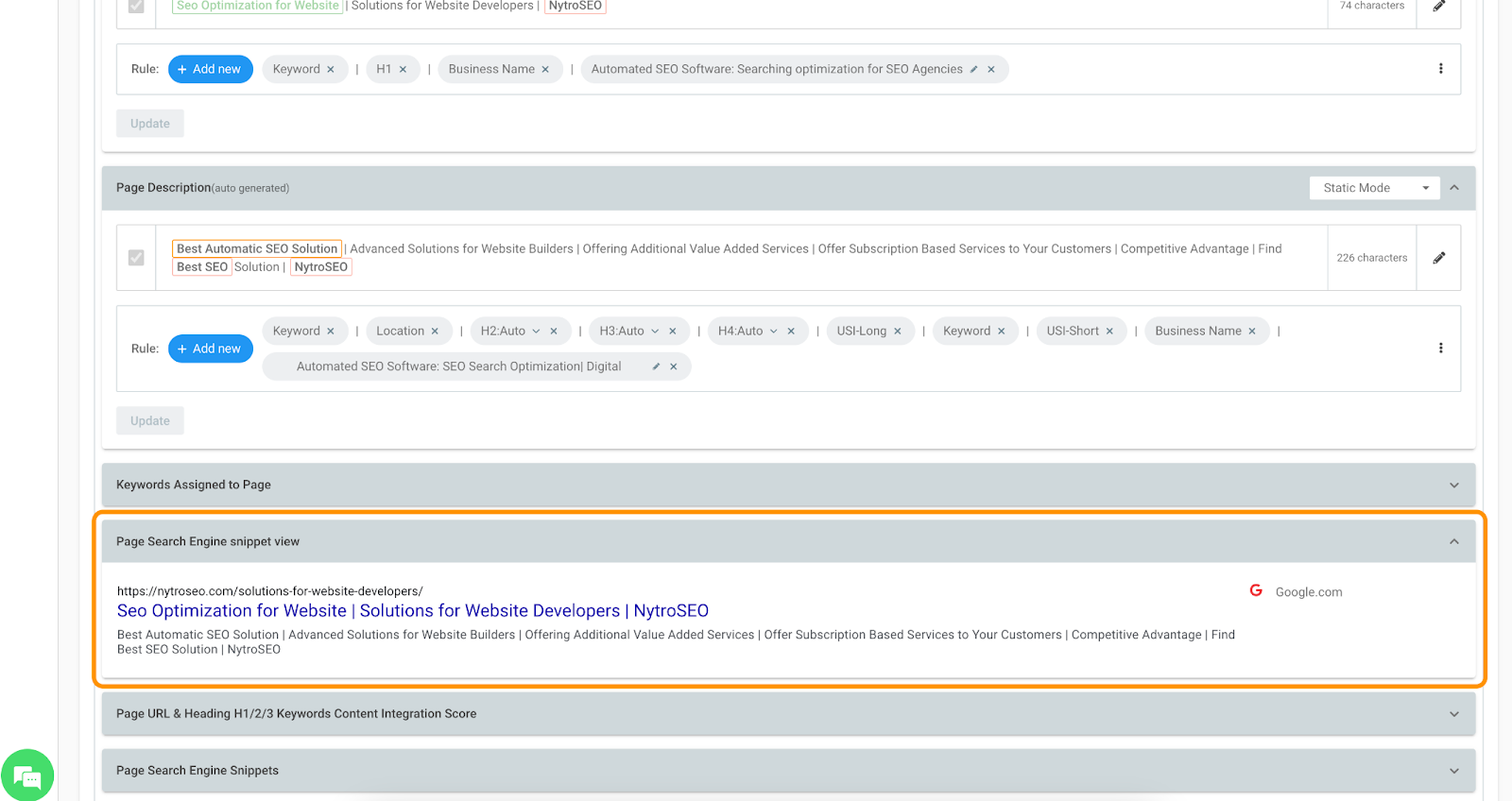Remove second Keyword chip after USI-Long
Image resolution: width=1512 pixels, height=801 pixels.
(1002, 331)
